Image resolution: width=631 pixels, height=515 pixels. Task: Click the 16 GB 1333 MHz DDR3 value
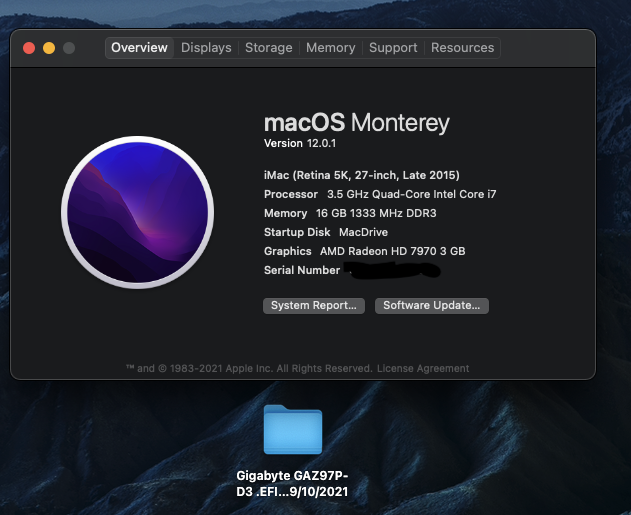tap(376, 213)
